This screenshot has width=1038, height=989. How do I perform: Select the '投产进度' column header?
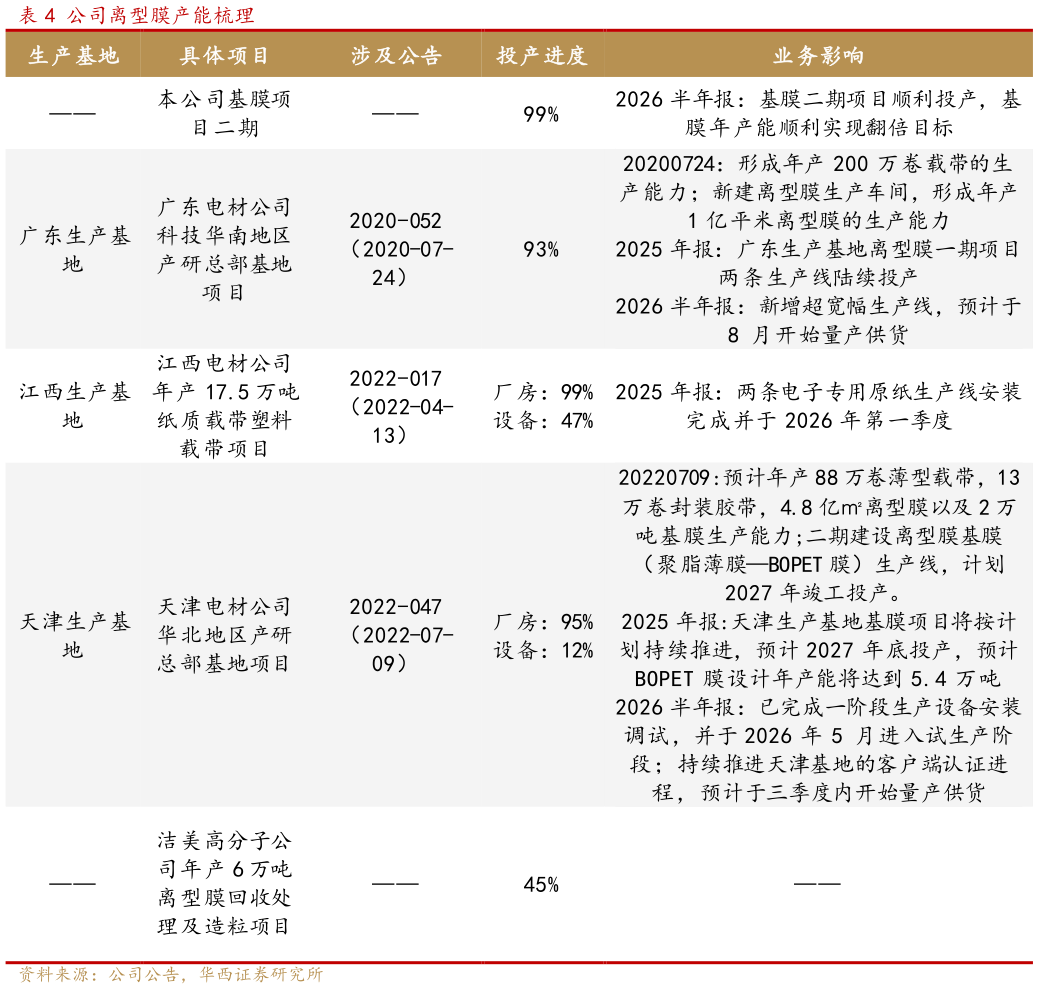[542, 56]
